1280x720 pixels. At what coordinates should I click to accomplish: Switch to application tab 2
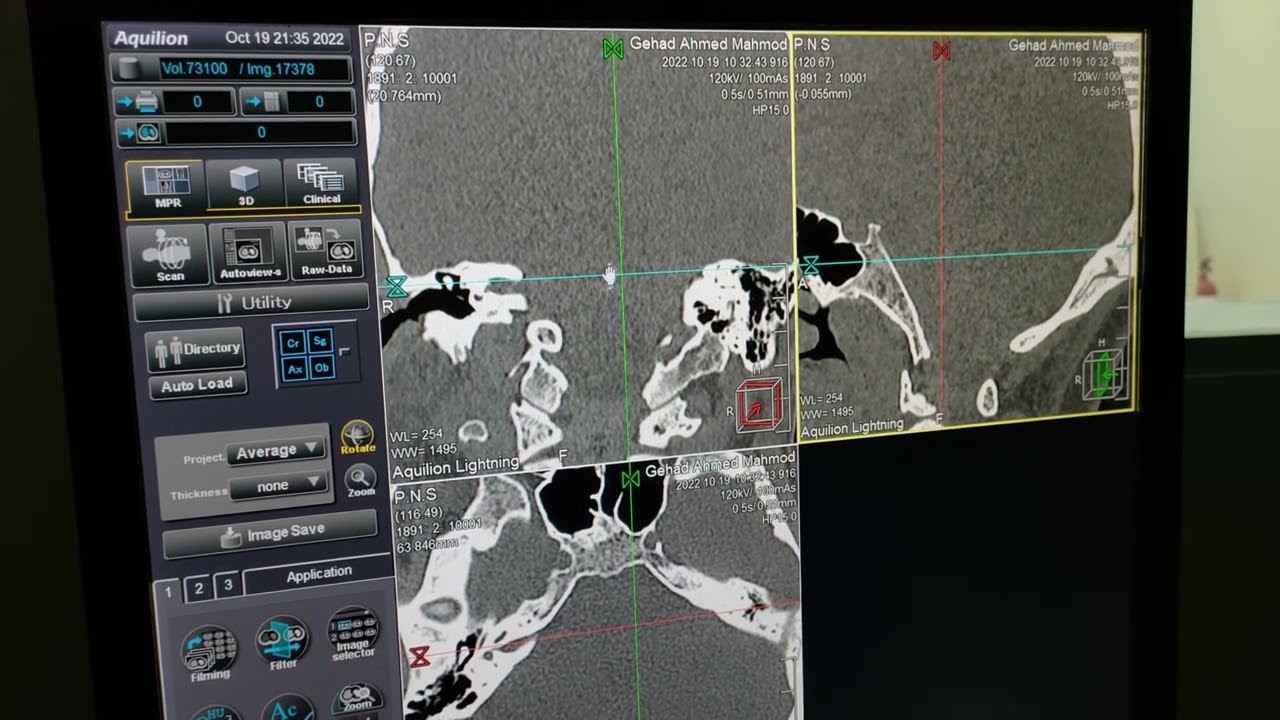tap(198, 589)
